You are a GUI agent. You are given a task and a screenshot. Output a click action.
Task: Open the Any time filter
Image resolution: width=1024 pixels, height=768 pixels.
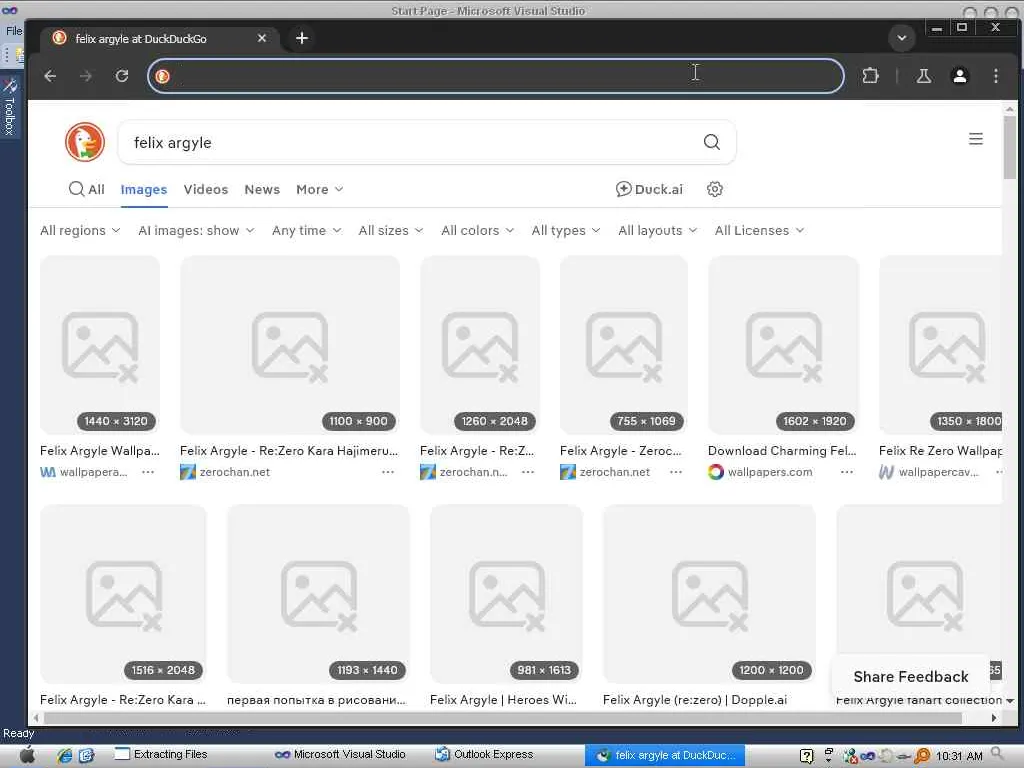coord(306,231)
